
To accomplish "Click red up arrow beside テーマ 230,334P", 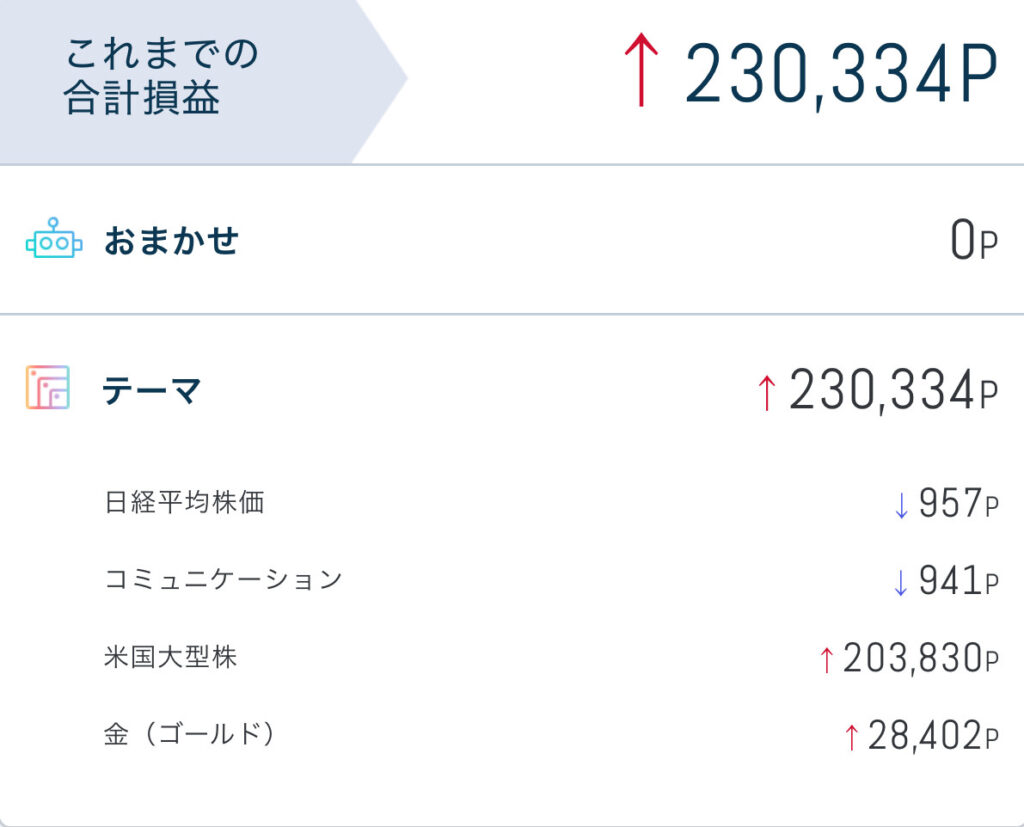I will point(767,393).
